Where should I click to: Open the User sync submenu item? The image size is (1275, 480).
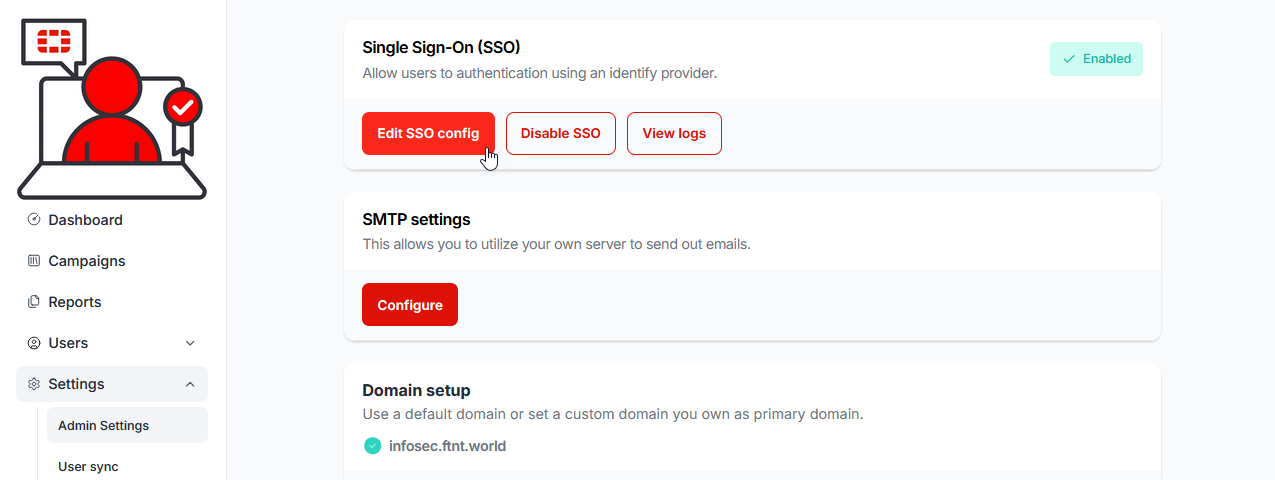[x=88, y=466]
